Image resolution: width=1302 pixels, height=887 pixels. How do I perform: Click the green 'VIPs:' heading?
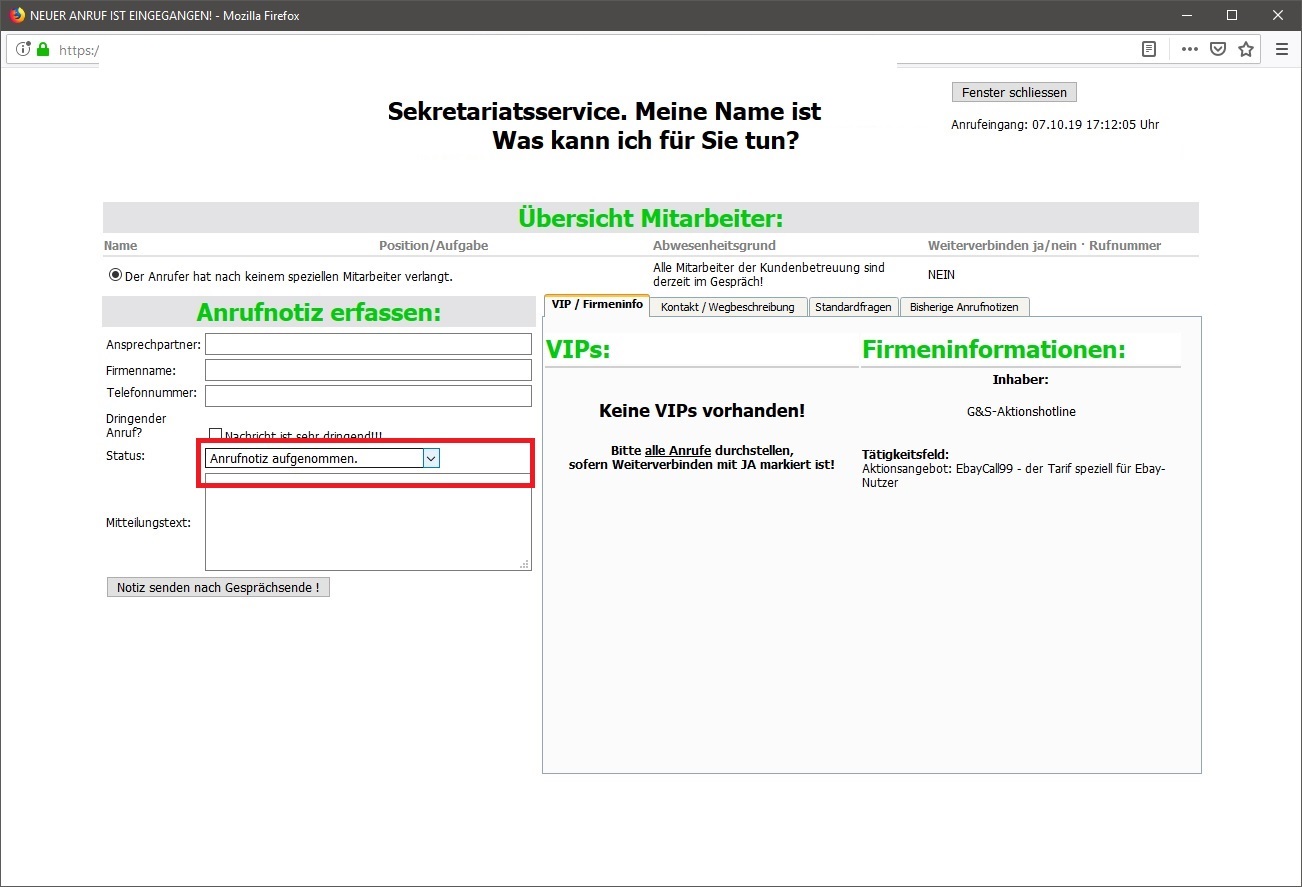(578, 350)
